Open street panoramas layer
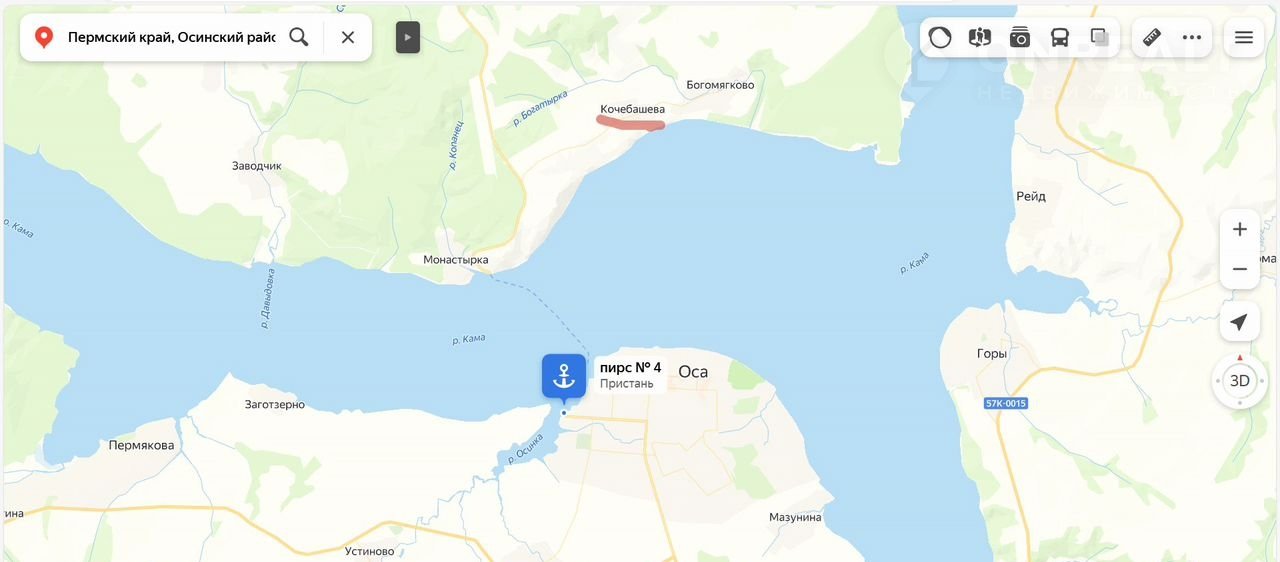1280x562 pixels. 980,37
